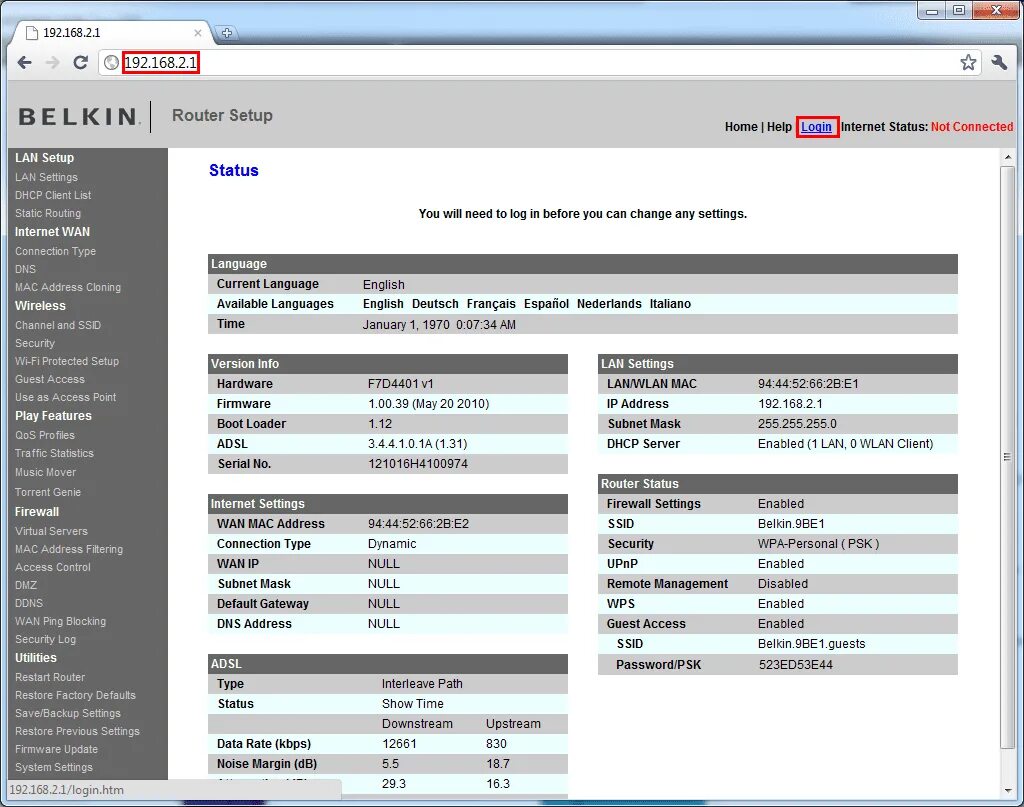Click the globe site icon in address bar
This screenshot has width=1024, height=807.
(112, 63)
